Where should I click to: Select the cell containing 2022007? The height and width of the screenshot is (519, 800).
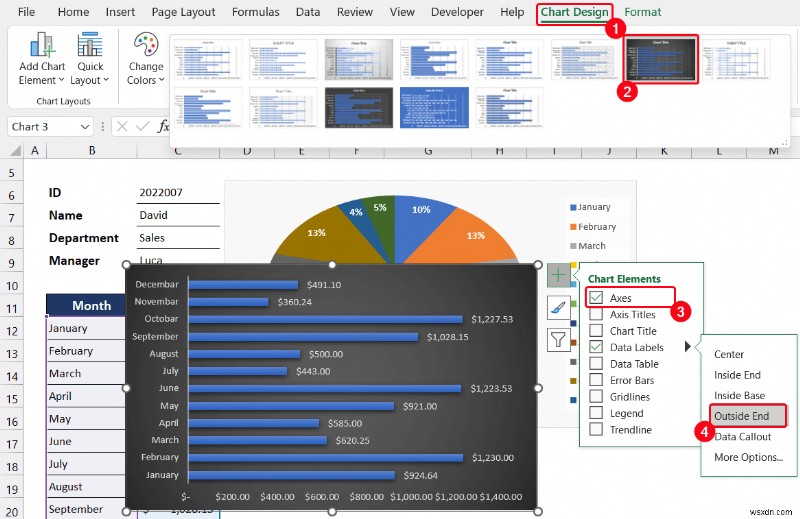coord(178,192)
